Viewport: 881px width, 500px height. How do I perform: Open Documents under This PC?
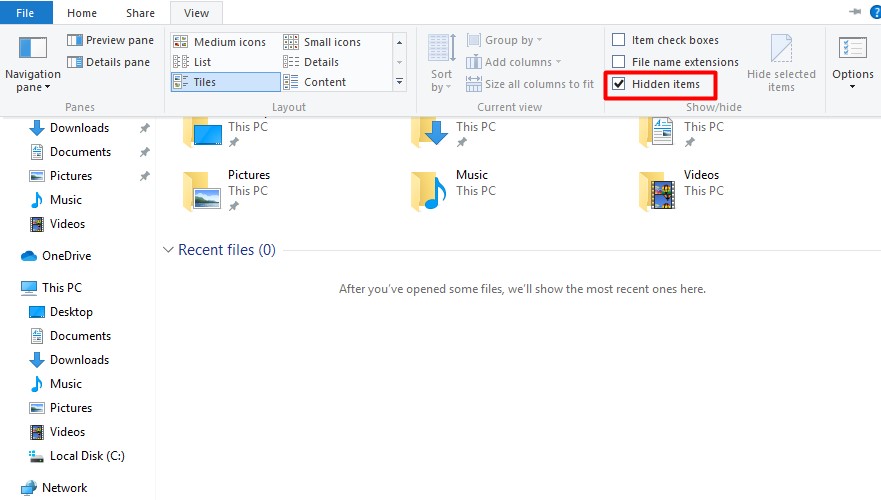pyautogui.click(x=80, y=336)
